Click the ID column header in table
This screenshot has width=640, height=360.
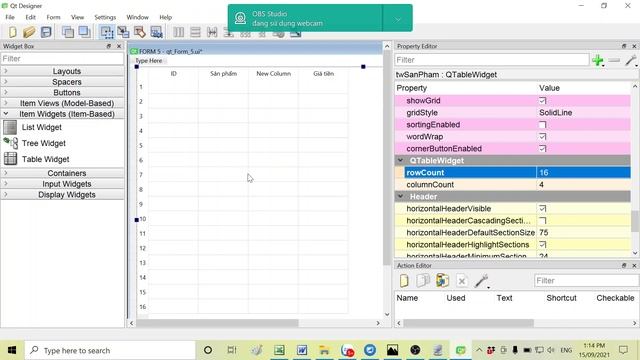pyautogui.click(x=173, y=73)
